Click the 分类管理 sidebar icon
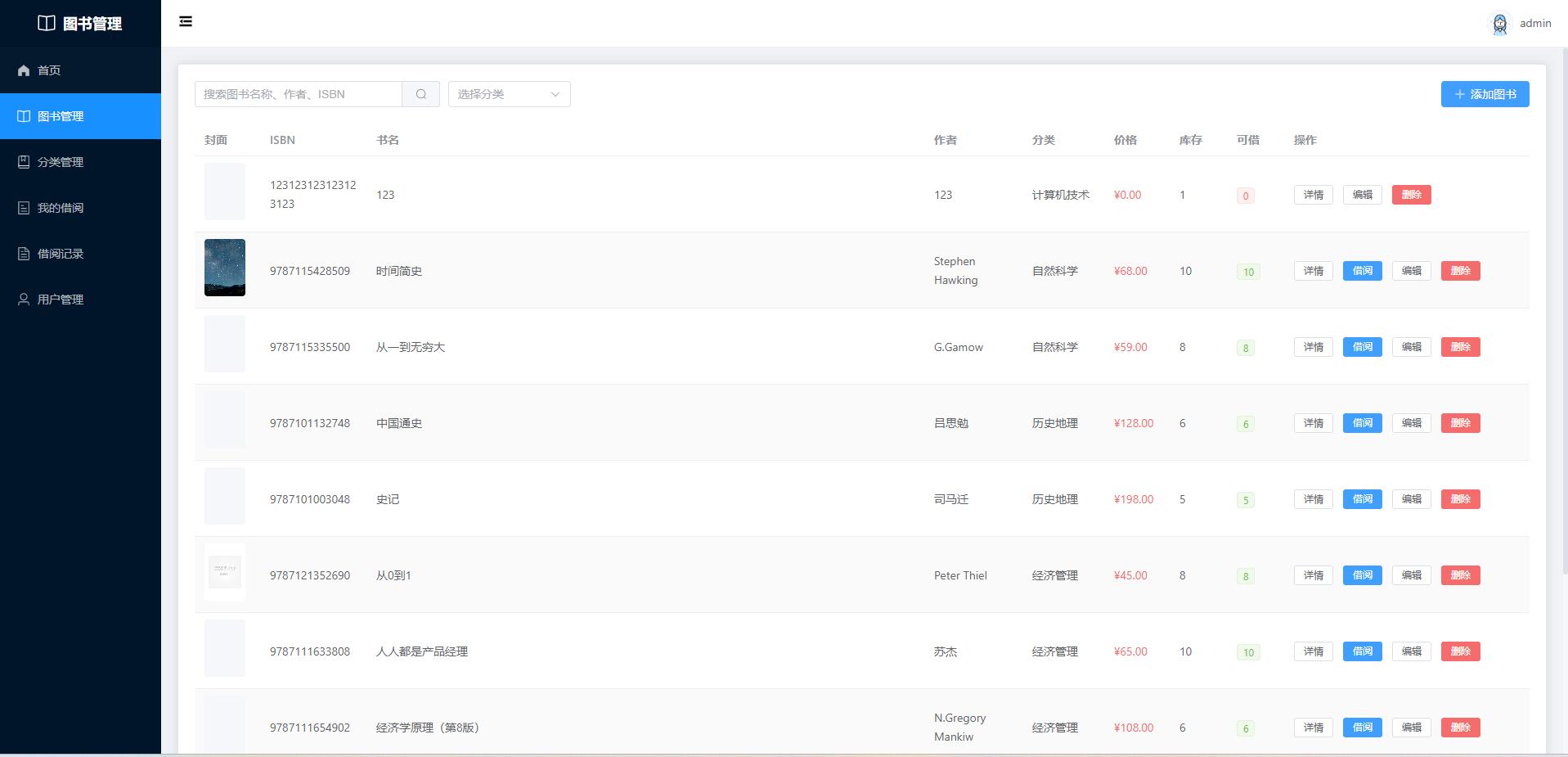 pyautogui.click(x=24, y=162)
